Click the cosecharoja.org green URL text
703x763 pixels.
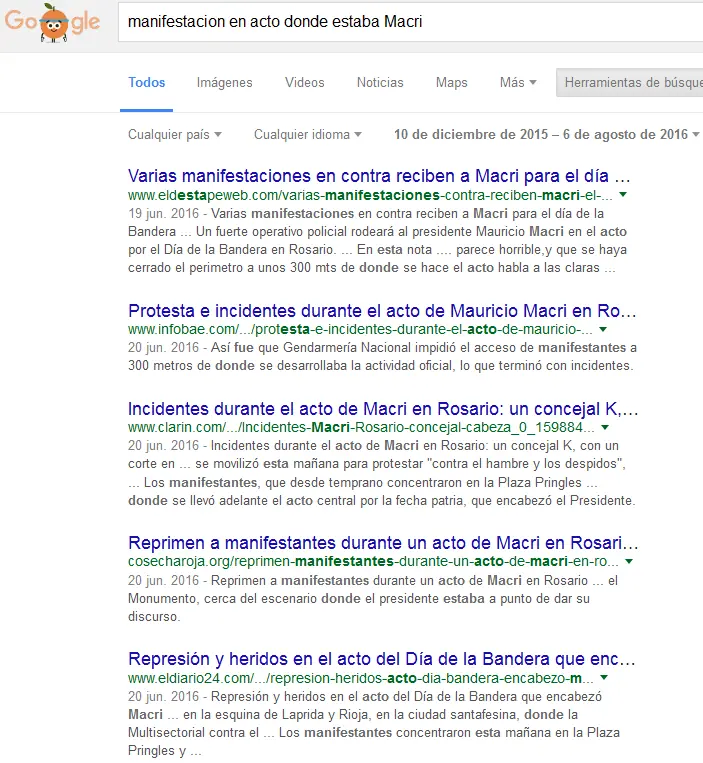click(373, 562)
